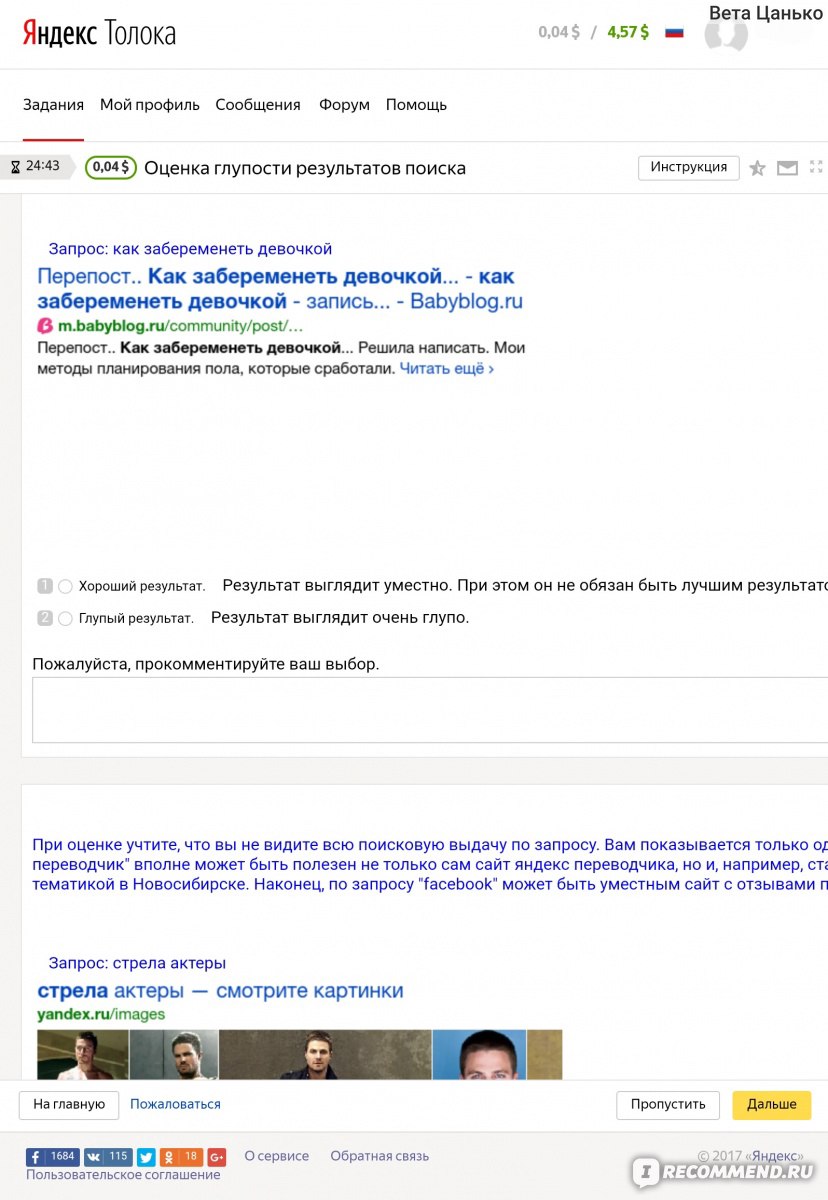Click the О сервисе footer link
Viewport: 828px width, 1200px height.
[277, 1156]
